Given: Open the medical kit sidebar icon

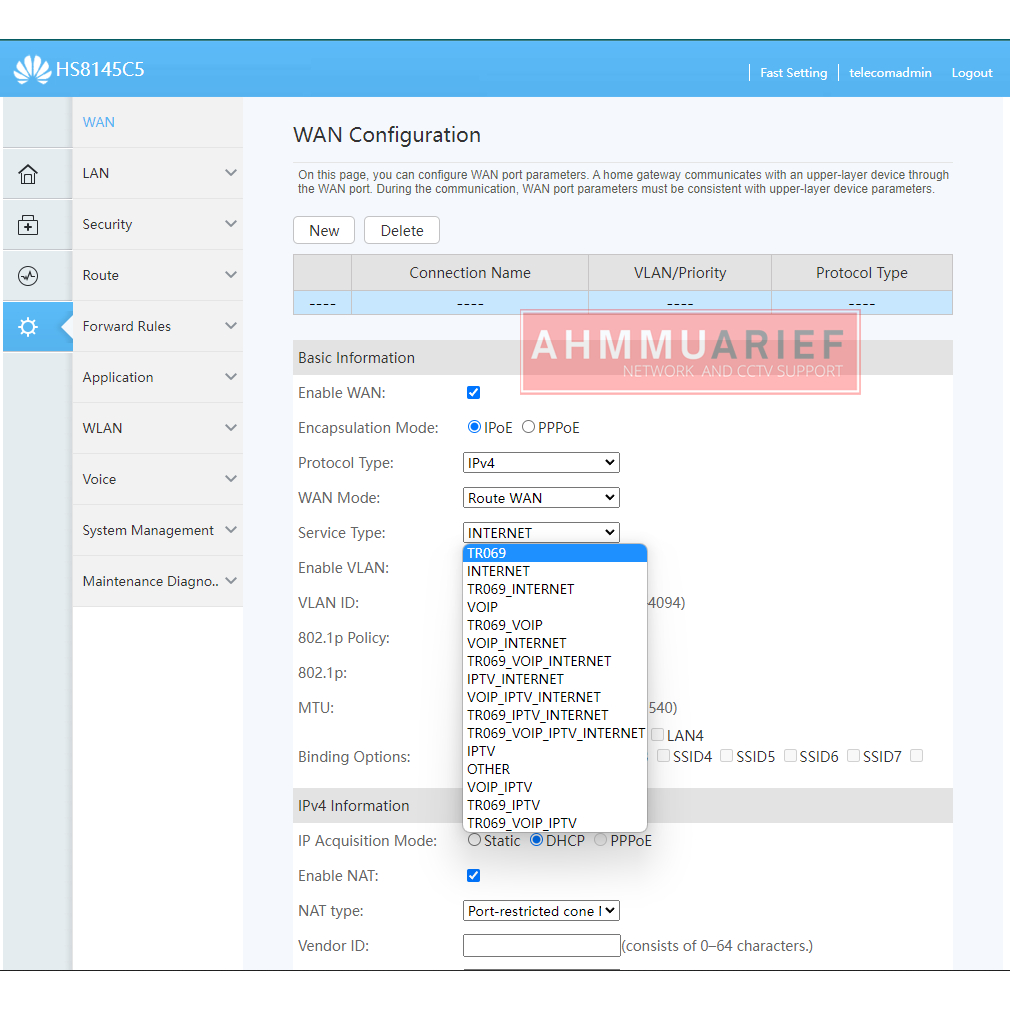Looking at the screenshot, I should point(28,225).
